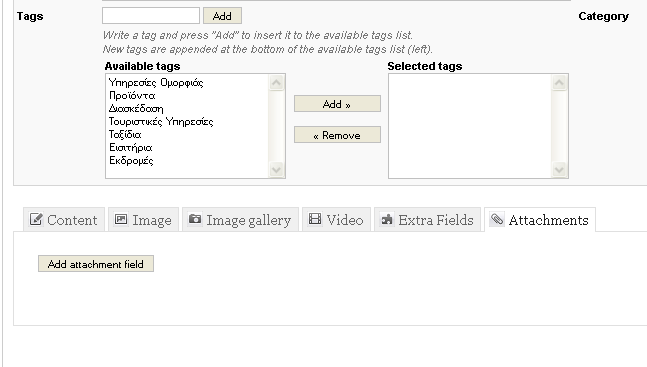Image resolution: width=647 pixels, height=367 pixels.
Task: Click the Extra Fields puzzle icon
Action: [x=387, y=219]
